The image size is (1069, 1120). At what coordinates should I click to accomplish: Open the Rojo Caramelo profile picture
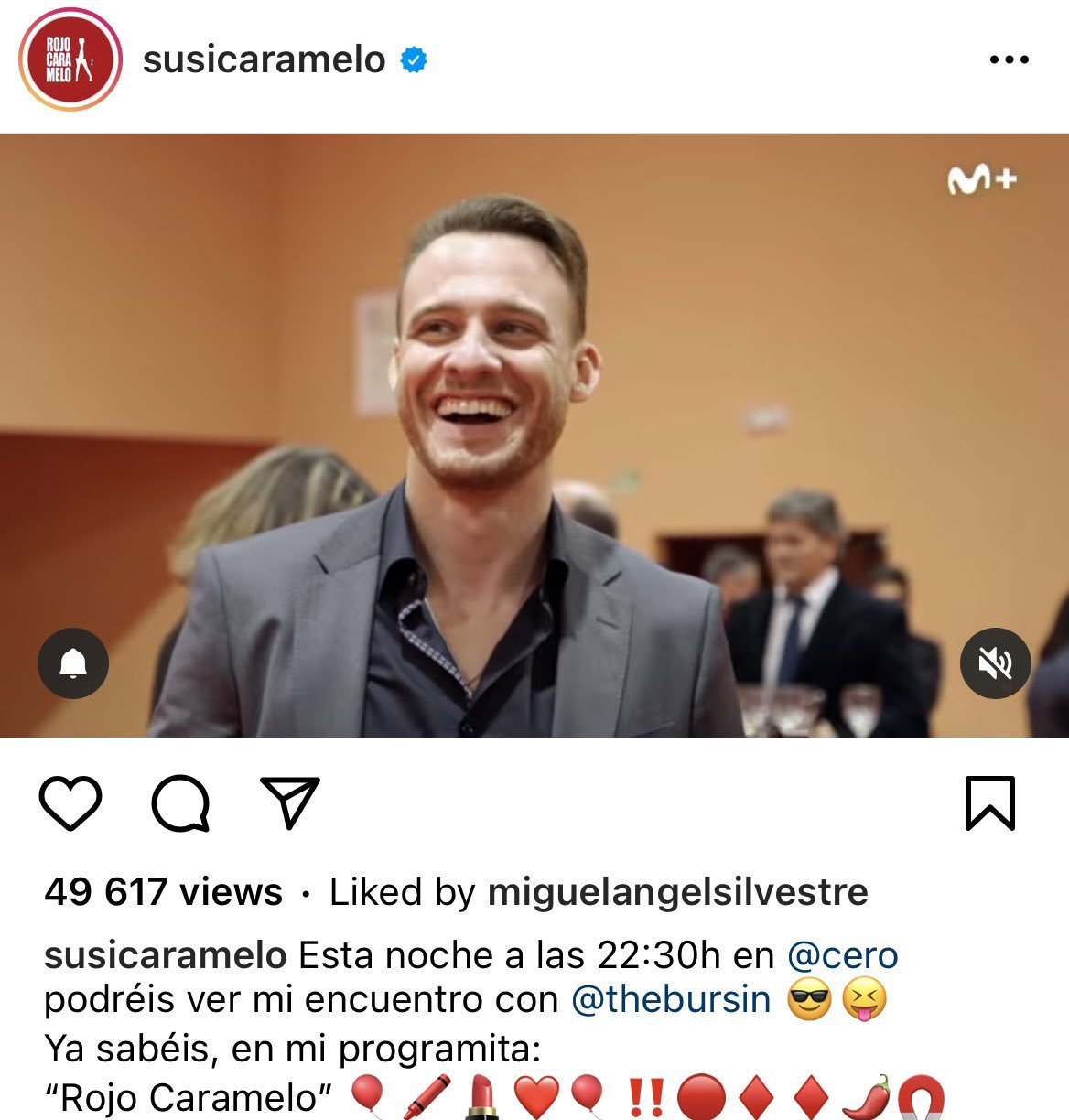(70, 61)
